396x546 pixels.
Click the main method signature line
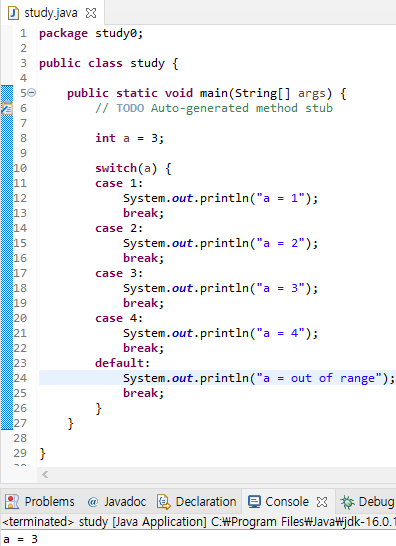pos(207,93)
